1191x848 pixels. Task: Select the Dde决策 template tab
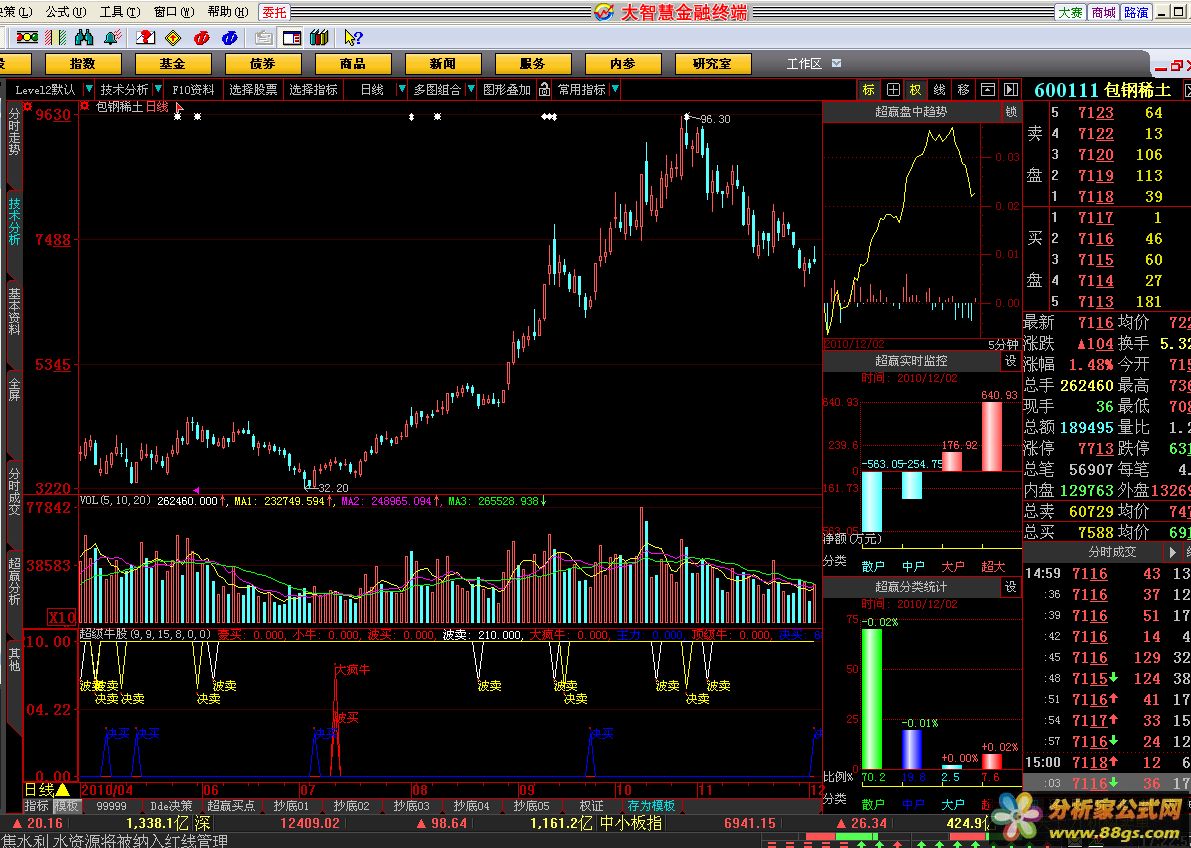171,805
